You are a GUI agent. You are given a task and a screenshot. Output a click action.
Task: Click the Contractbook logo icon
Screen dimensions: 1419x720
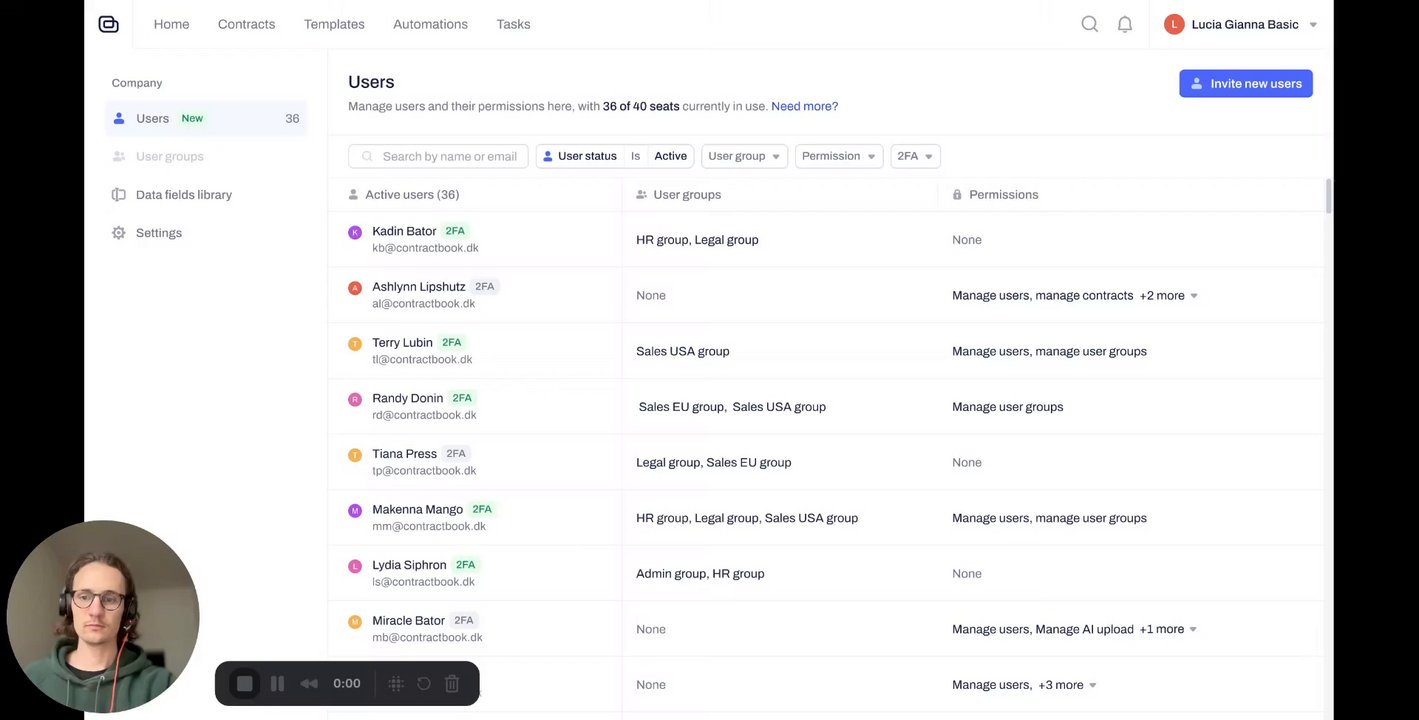click(x=109, y=24)
